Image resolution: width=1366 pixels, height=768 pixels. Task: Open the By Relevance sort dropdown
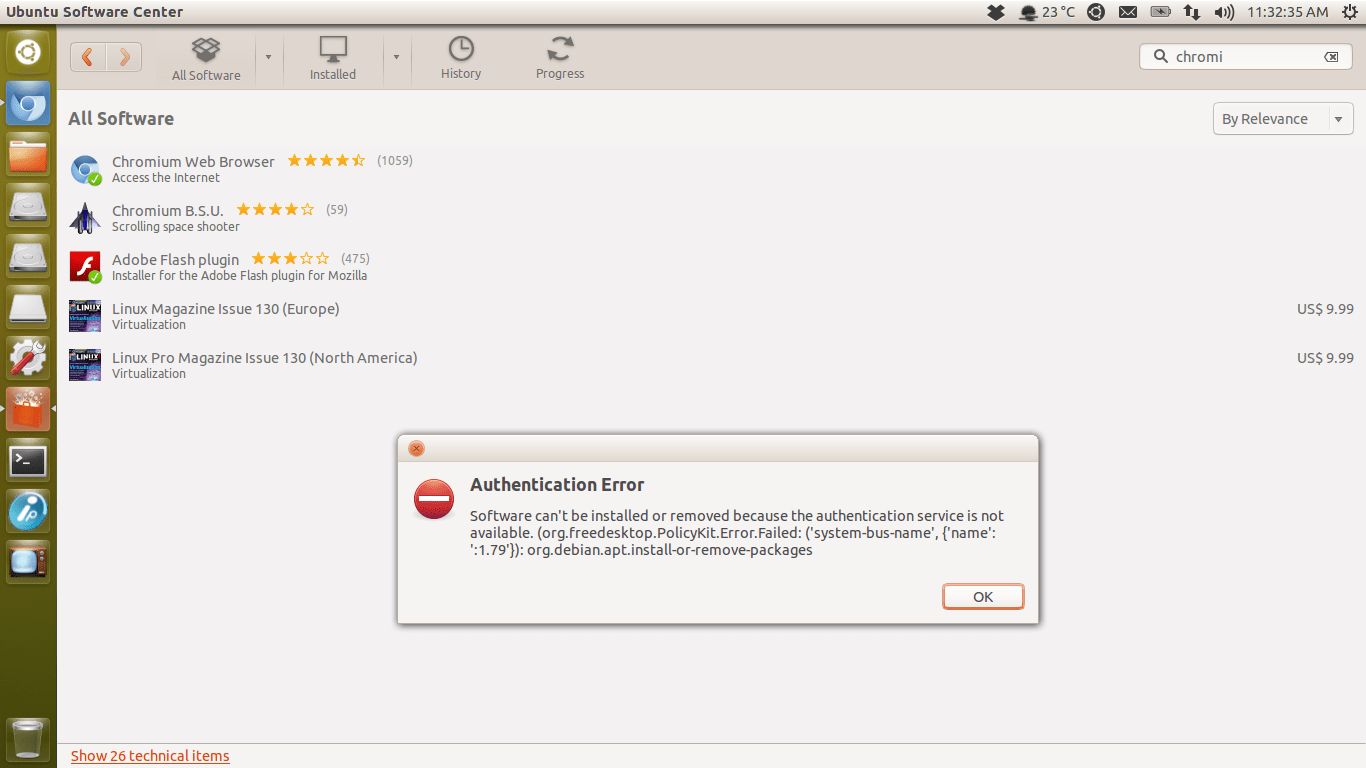(1283, 119)
